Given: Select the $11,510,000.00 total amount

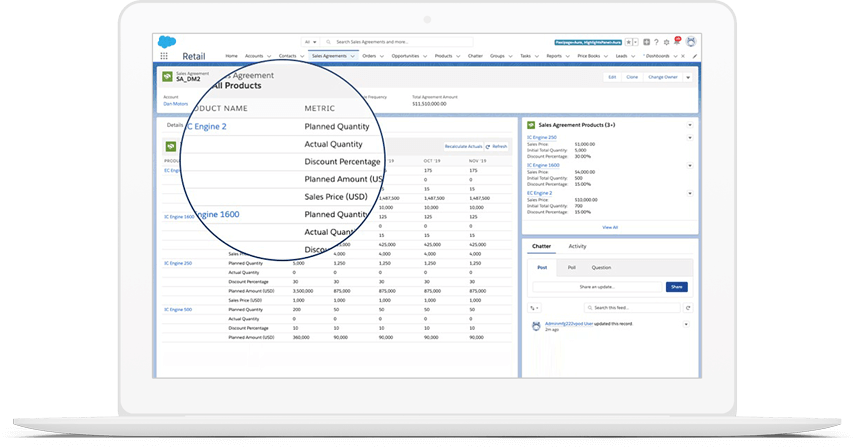Looking at the screenshot, I should point(429,104).
